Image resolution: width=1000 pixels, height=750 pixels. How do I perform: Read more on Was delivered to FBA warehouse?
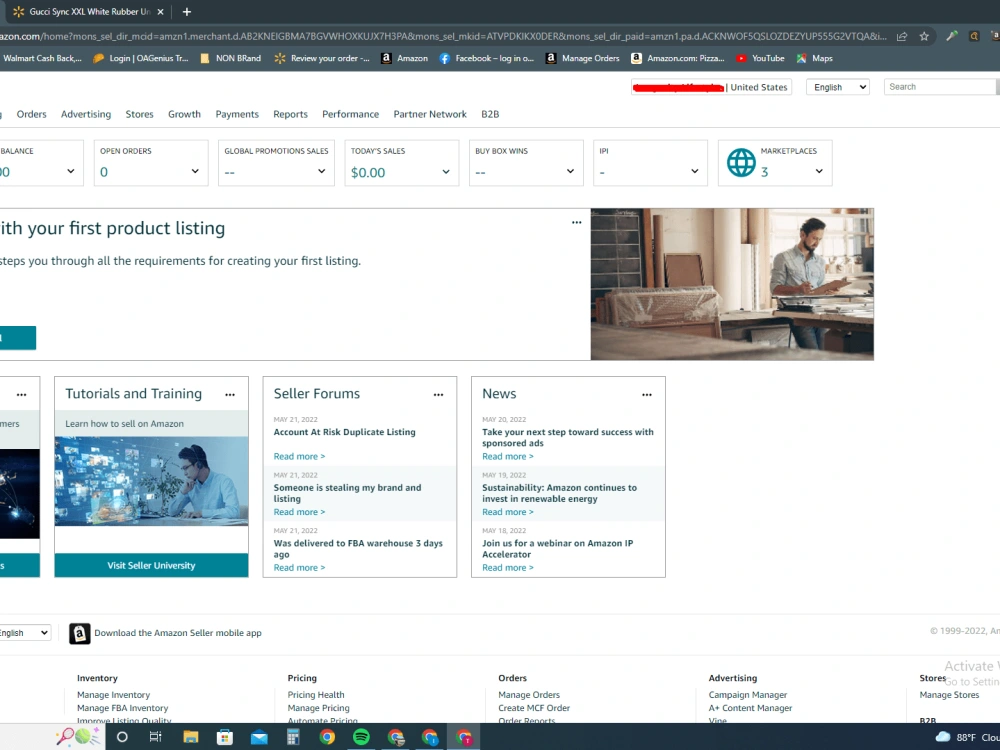point(299,567)
